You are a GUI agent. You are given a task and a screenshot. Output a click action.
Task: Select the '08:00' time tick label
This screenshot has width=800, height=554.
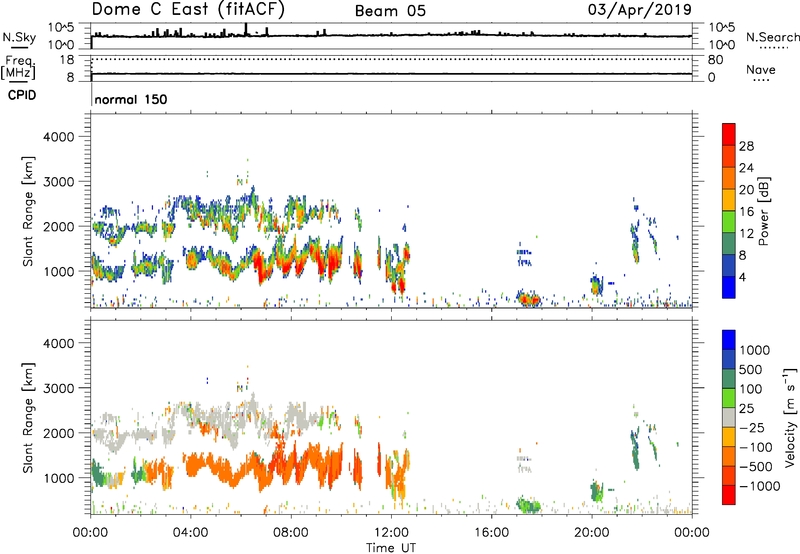click(291, 533)
